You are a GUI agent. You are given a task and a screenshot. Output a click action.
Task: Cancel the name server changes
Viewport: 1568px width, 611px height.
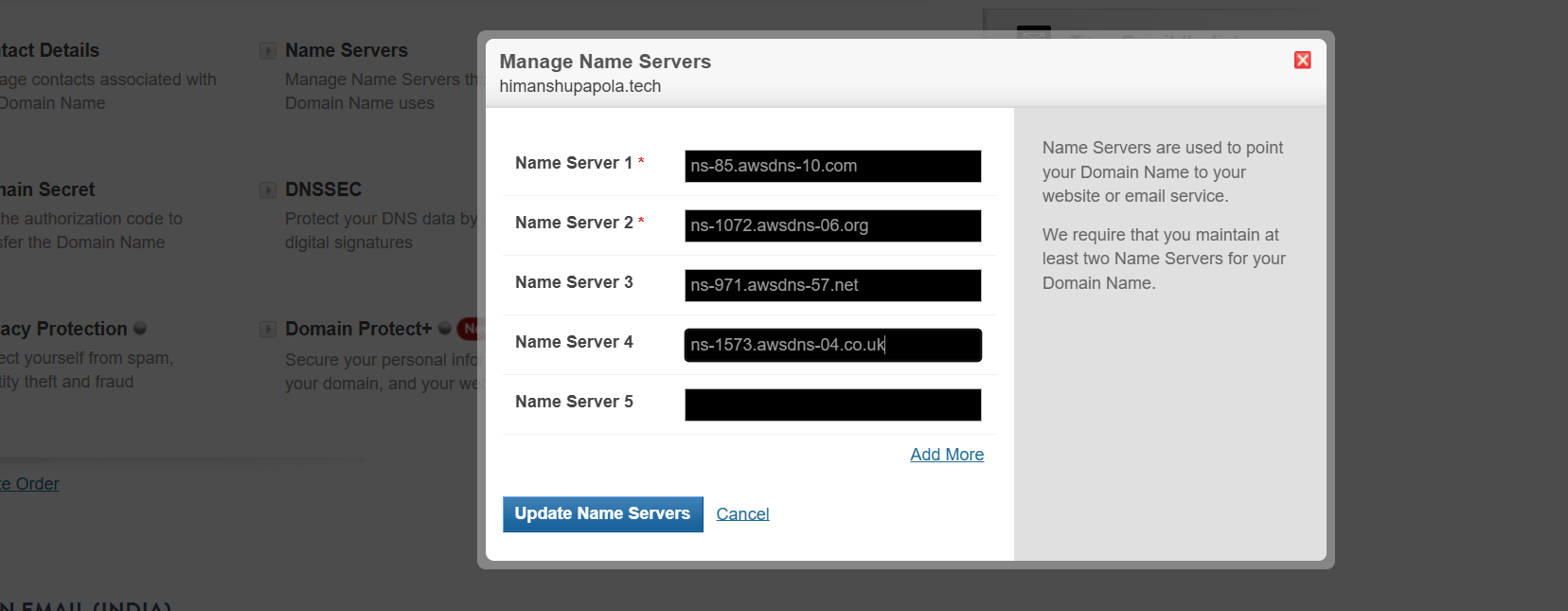742,514
